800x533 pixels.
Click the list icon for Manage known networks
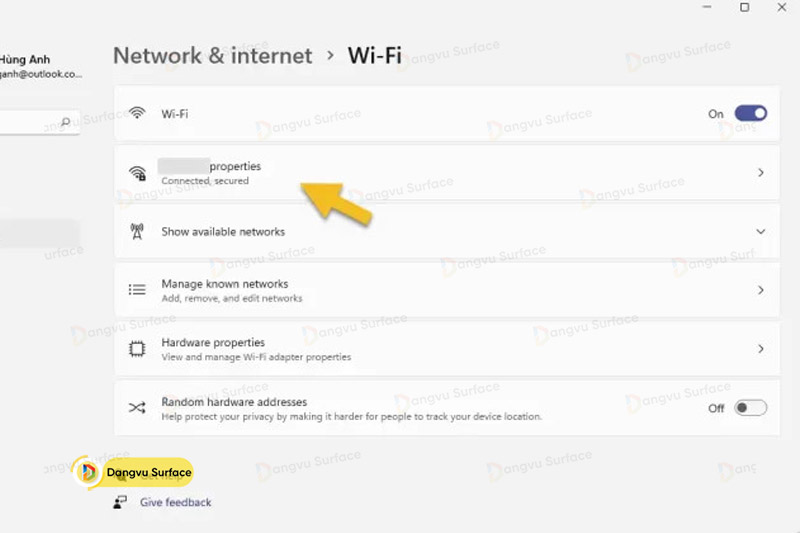[137, 290]
